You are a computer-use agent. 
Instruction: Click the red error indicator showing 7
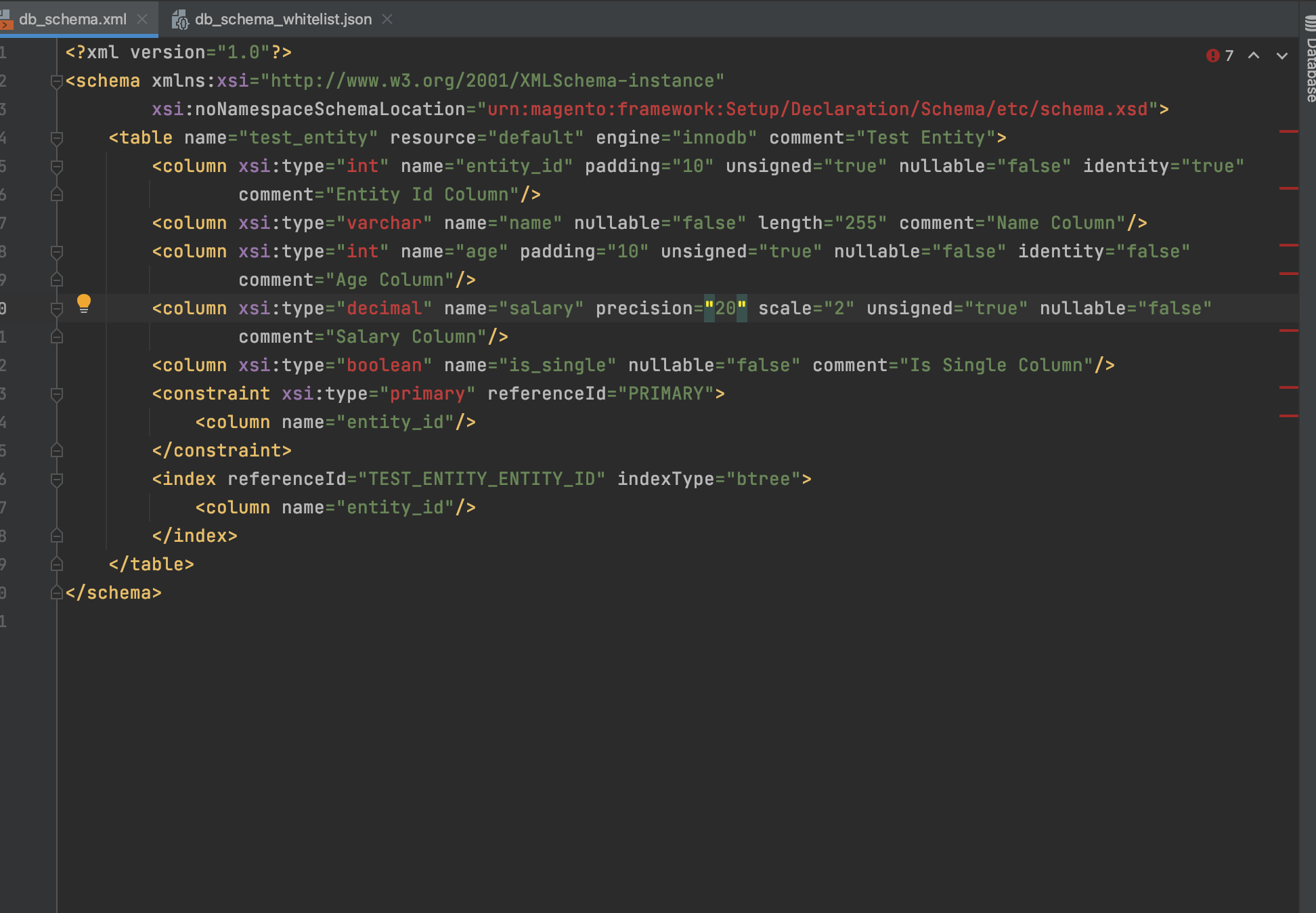click(1219, 56)
